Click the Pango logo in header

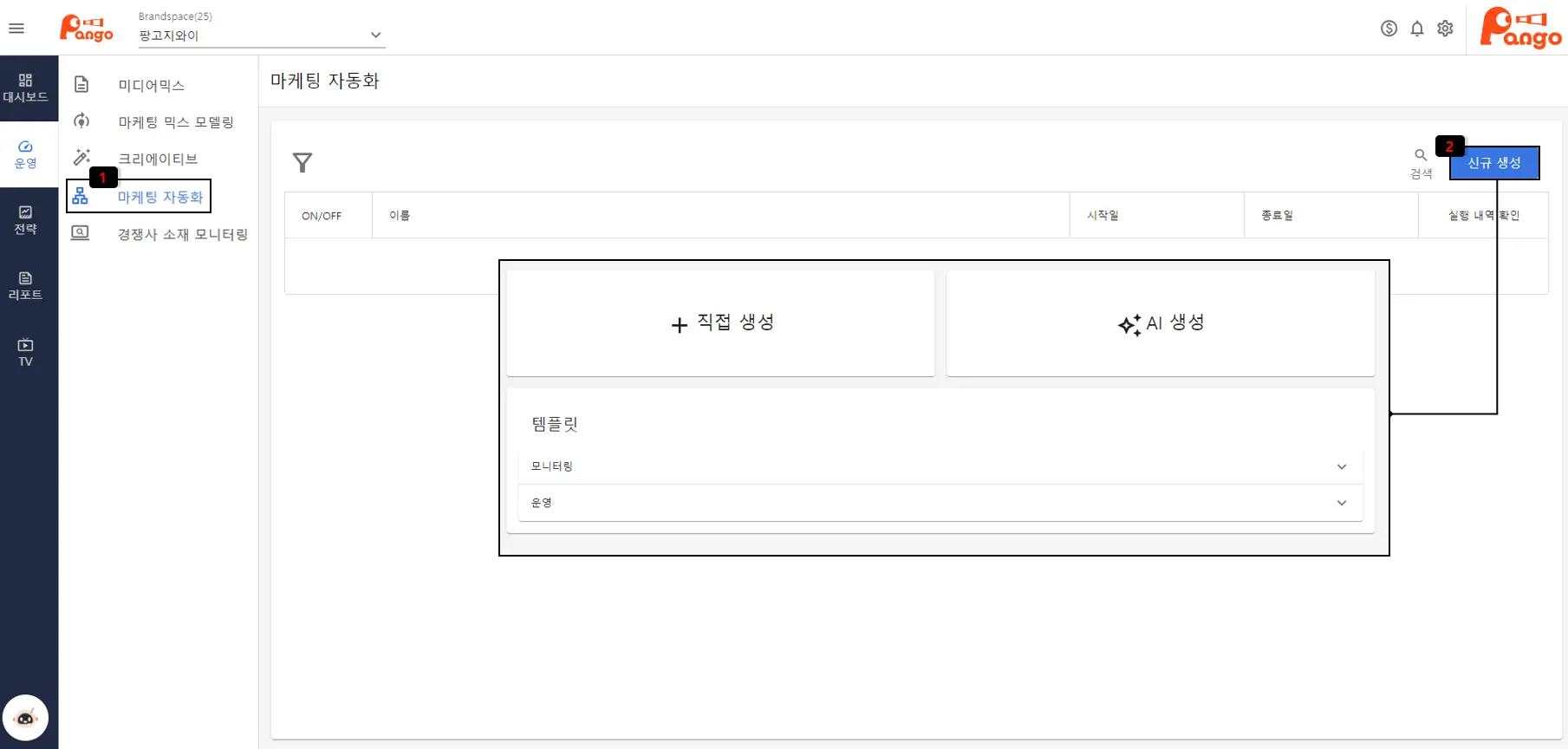click(x=87, y=29)
